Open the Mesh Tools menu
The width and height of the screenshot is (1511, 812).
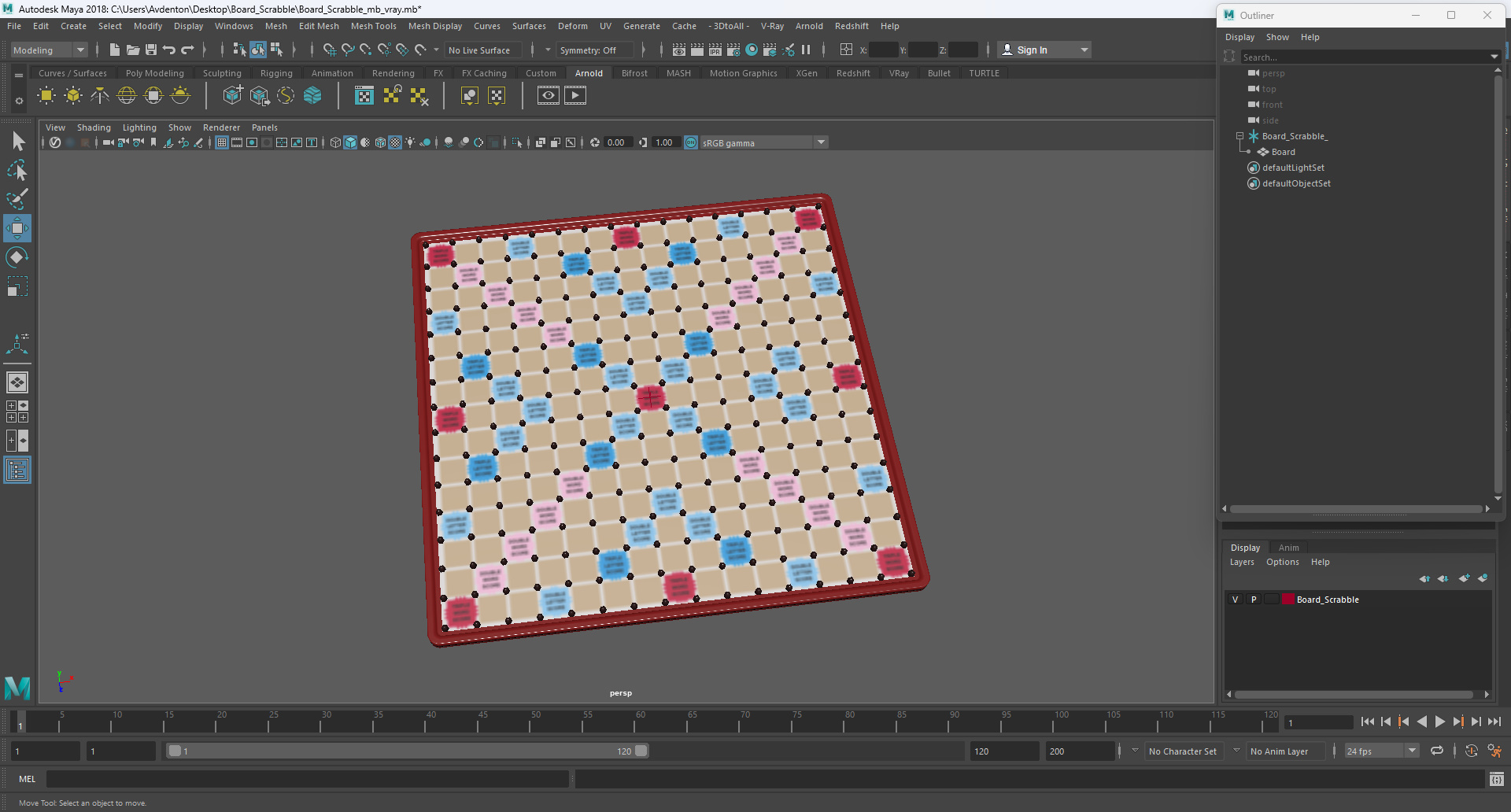click(373, 26)
